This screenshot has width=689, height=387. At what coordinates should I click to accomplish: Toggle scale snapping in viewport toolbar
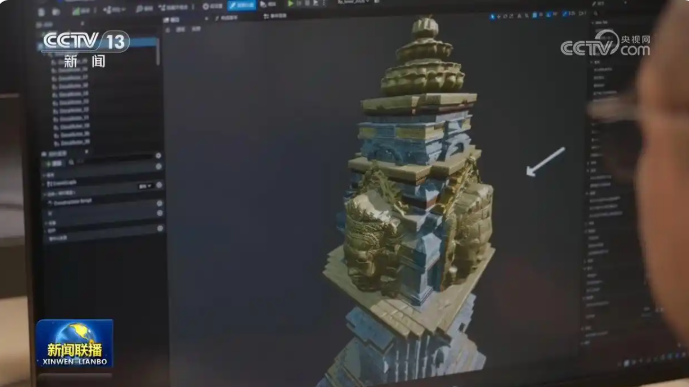(x=565, y=14)
